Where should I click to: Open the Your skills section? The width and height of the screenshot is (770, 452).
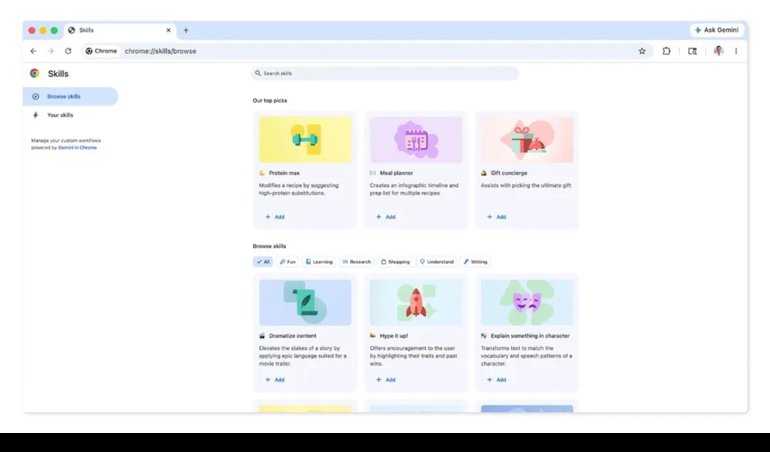click(x=60, y=115)
